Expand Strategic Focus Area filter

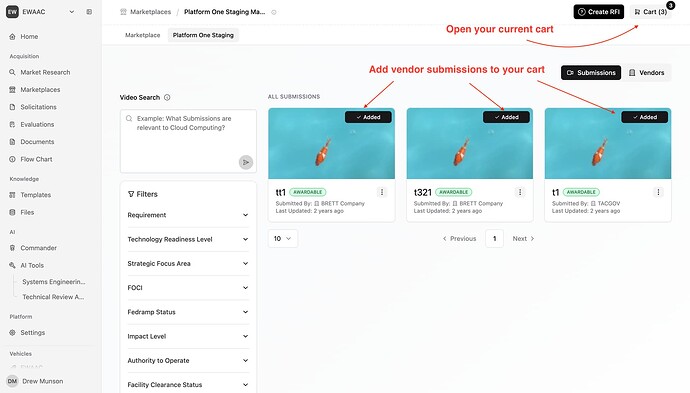coord(188,264)
